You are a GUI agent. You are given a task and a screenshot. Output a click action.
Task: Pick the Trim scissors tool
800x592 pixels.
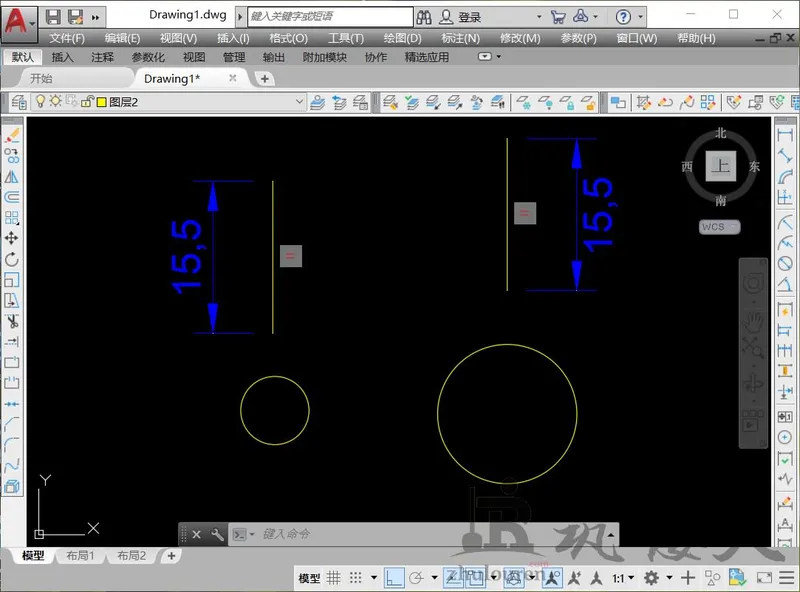(12, 322)
